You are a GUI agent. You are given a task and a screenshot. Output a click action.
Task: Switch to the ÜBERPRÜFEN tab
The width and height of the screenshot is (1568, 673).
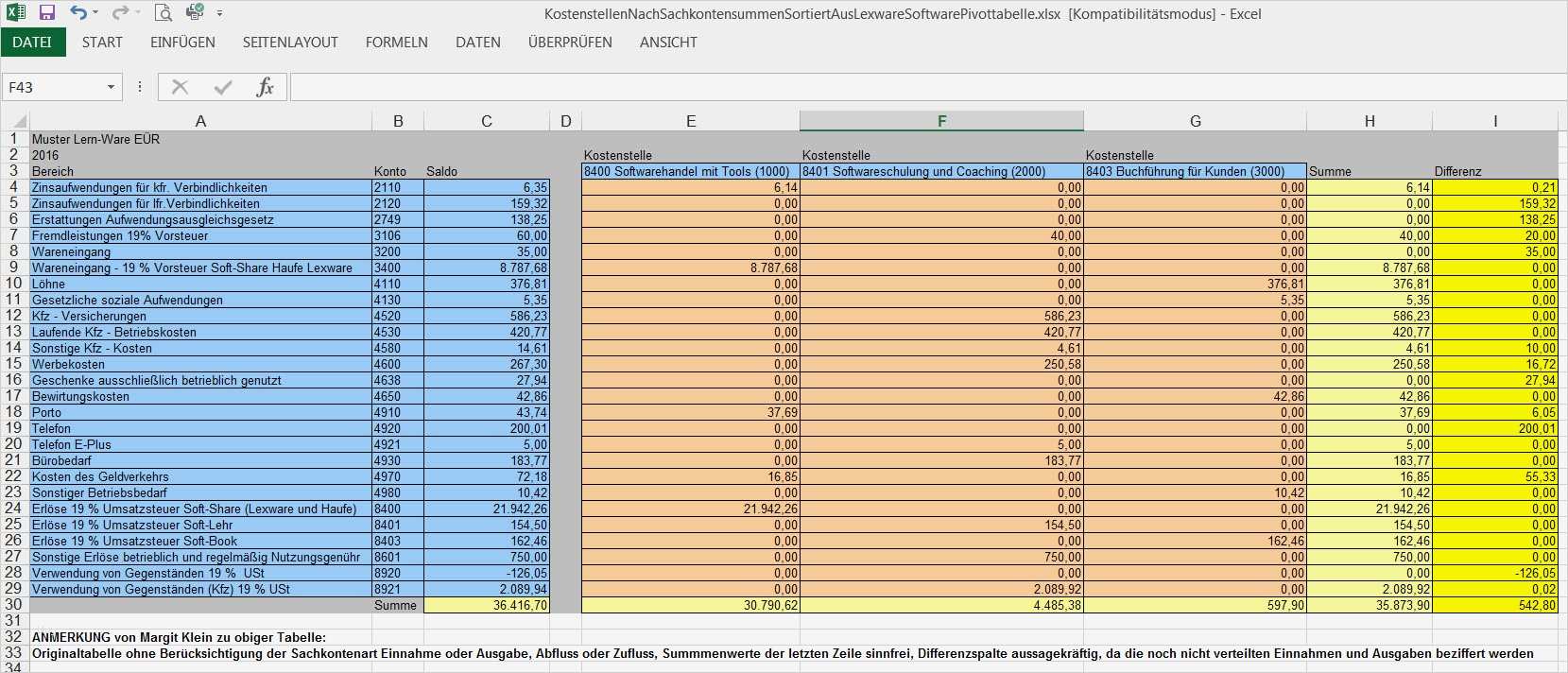tap(570, 43)
